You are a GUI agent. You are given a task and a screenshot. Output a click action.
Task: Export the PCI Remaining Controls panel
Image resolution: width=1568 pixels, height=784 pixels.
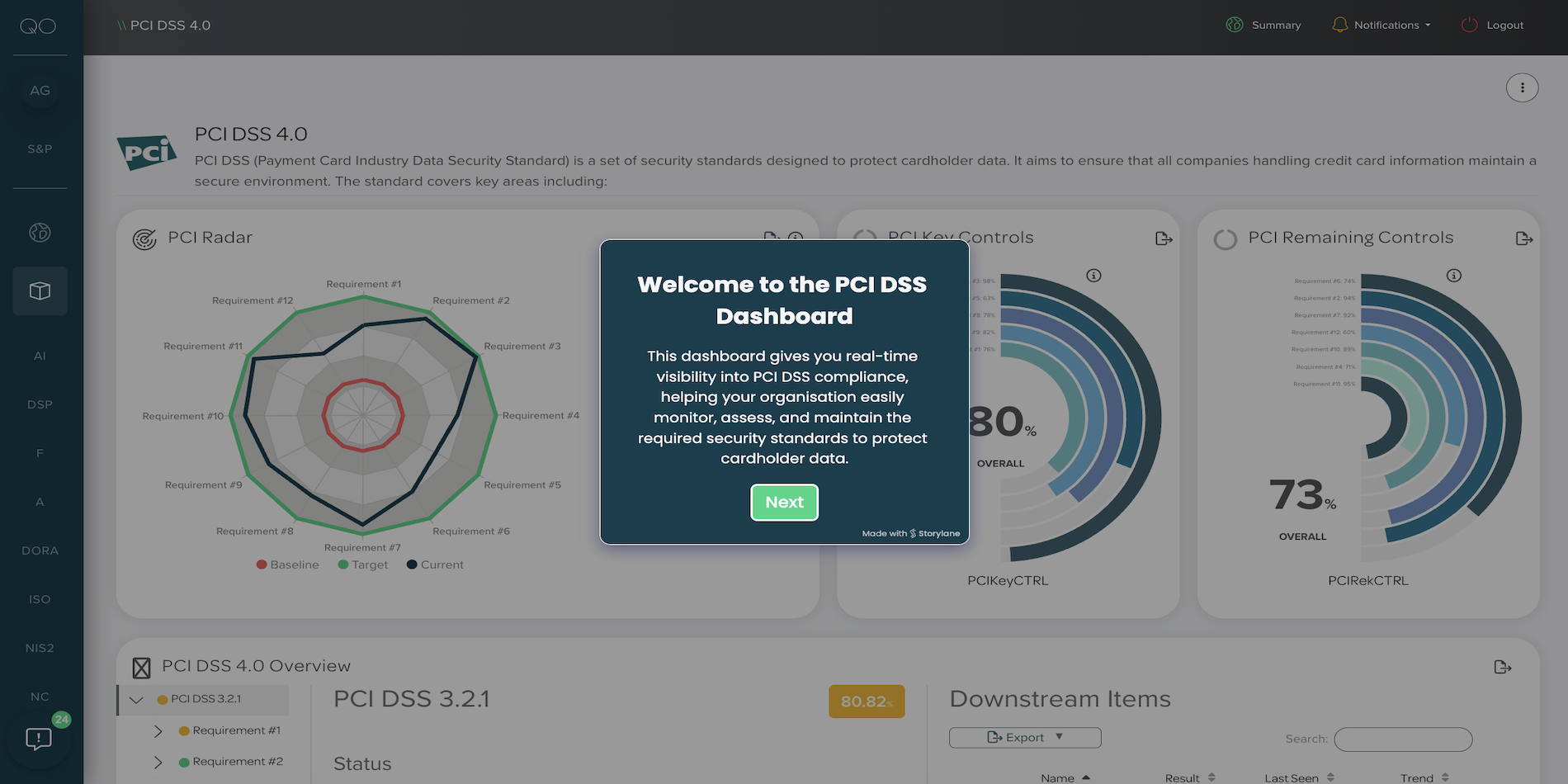1523,239
